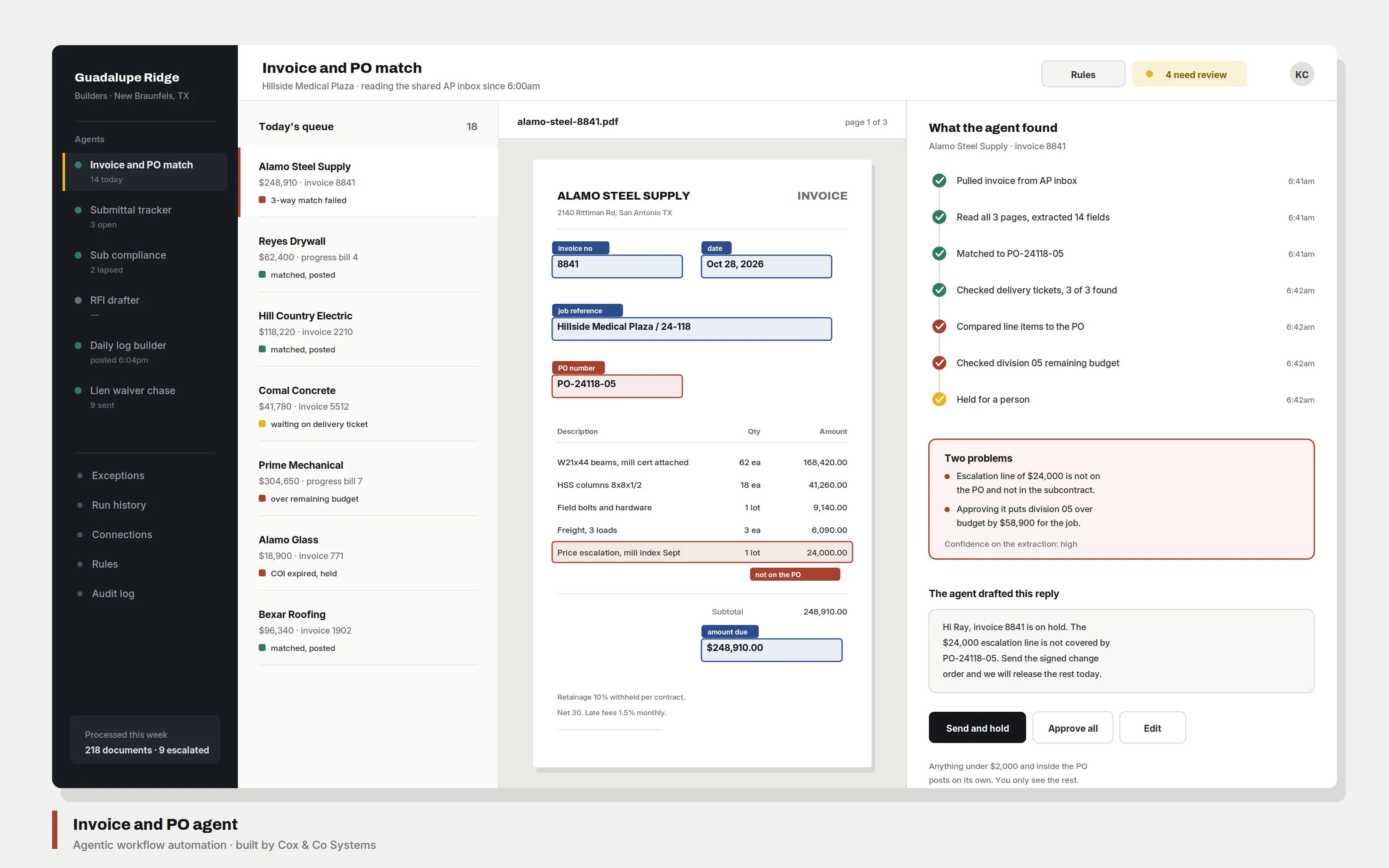
Task: Open the Daily log builder agent
Action: (x=145, y=352)
